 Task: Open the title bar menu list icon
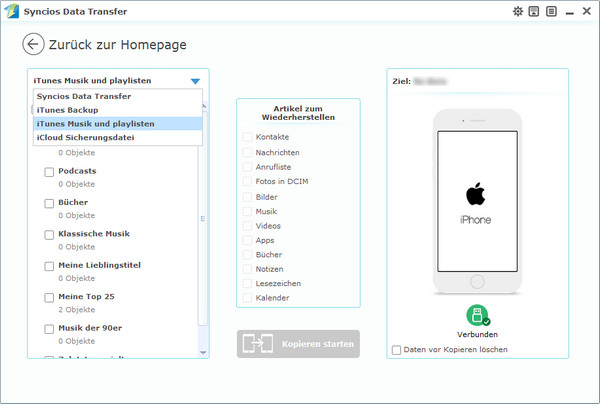(551, 11)
